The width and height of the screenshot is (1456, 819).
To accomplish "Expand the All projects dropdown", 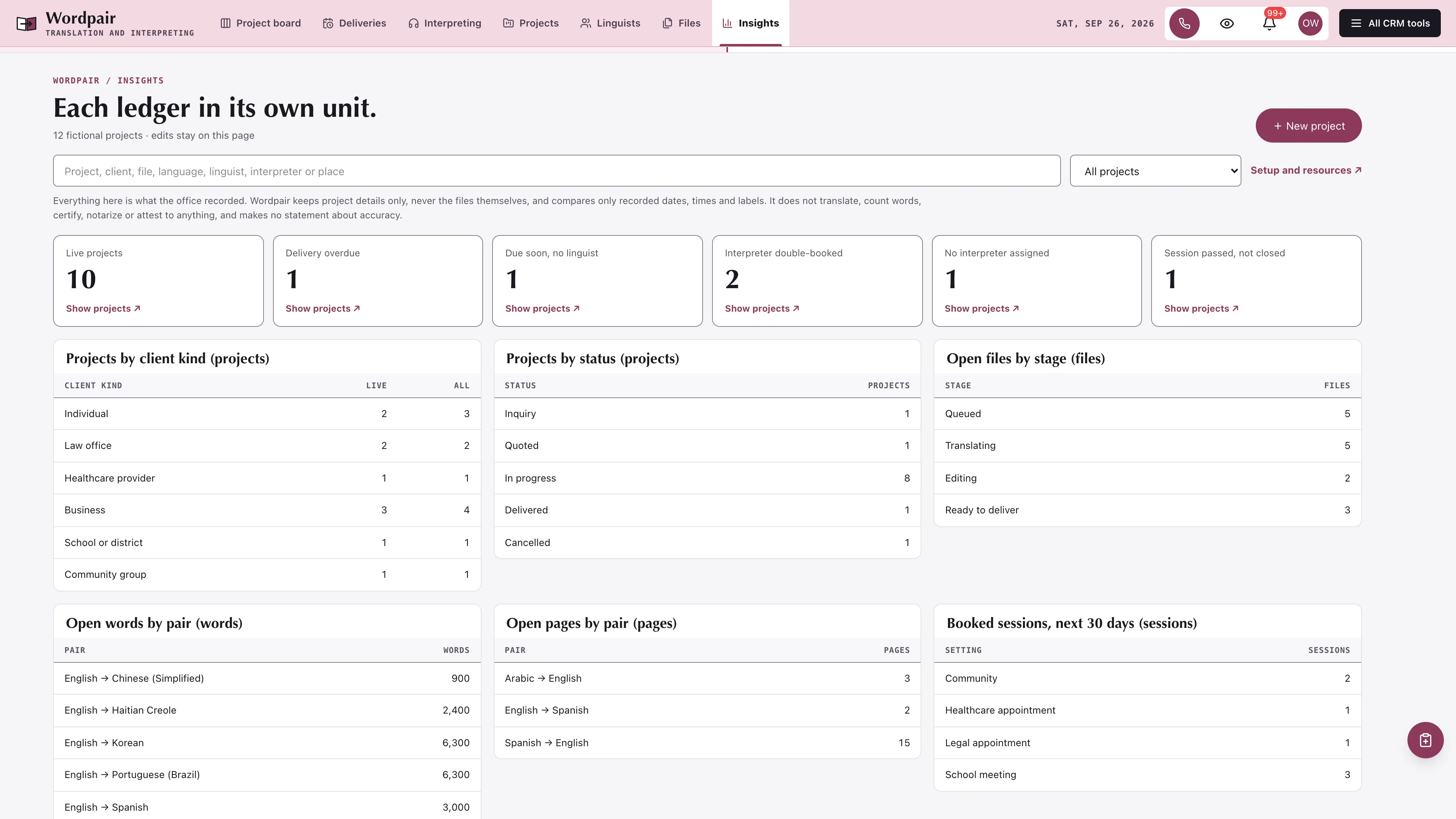I will 1155,171.
